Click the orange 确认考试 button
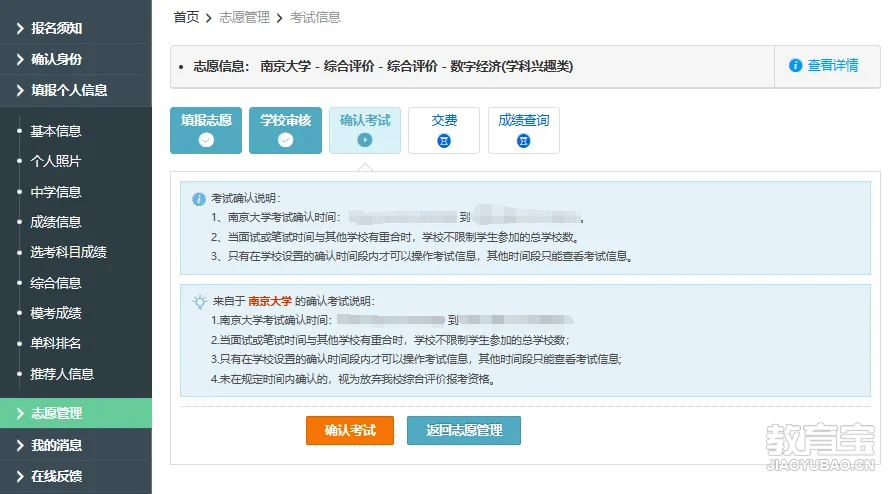Image resolution: width=896 pixels, height=494 pixels. (350, 431)
